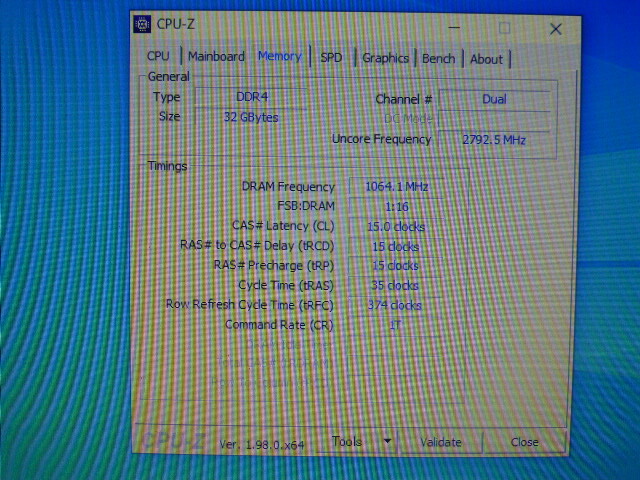The image size is (640, 480).
Task: Minimize the CPU-Z window
Action: (454, 28)
